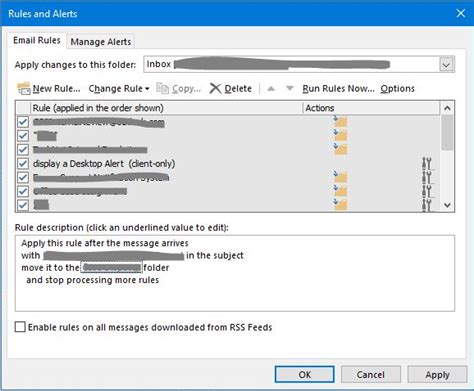Confirm with the OK button

click(x=304, y=374)
